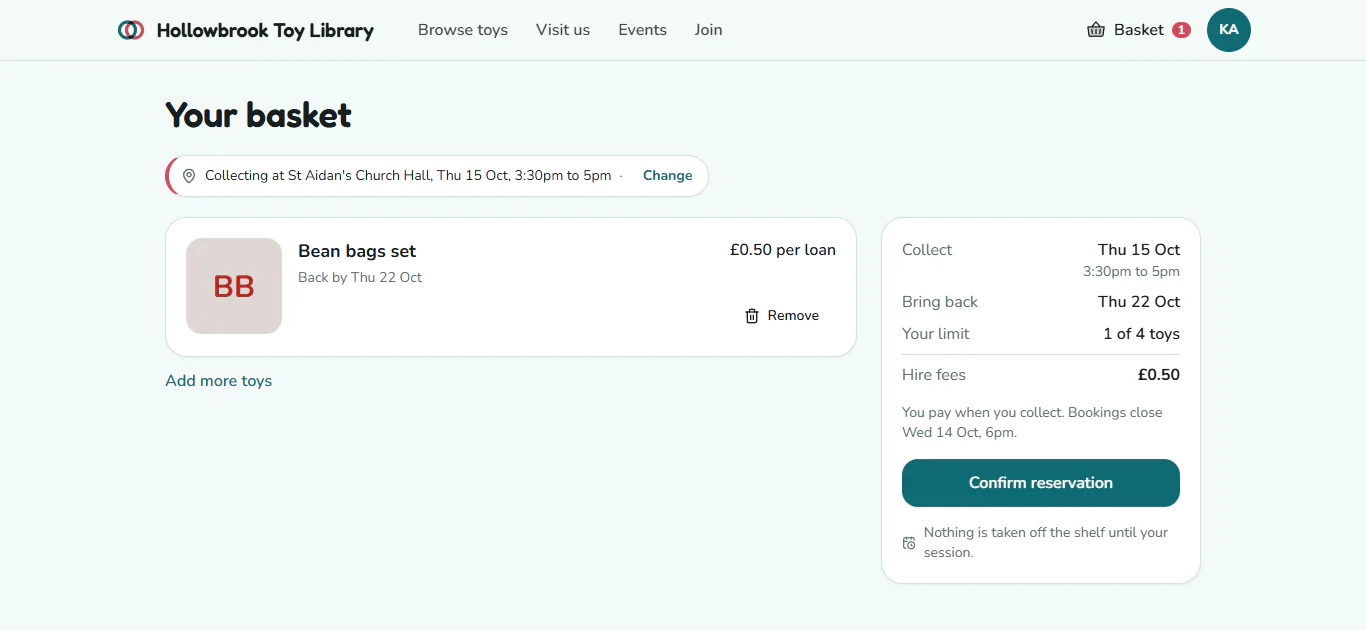1366x630 pixels.
Task: Click the 'Back by Thu 22 Oct' text
Action: (x=360, y=277)
